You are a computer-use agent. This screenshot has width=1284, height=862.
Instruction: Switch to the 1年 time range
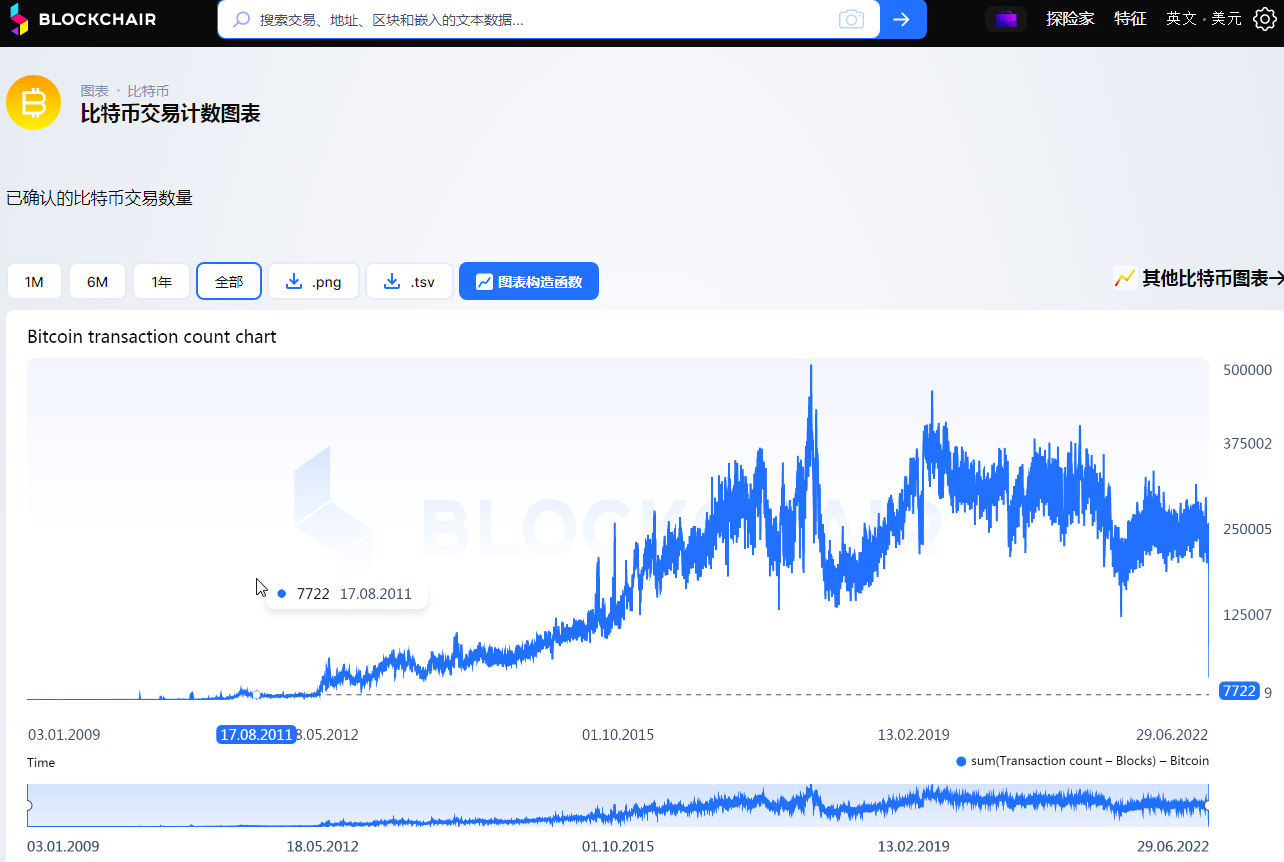coord(161,282)
